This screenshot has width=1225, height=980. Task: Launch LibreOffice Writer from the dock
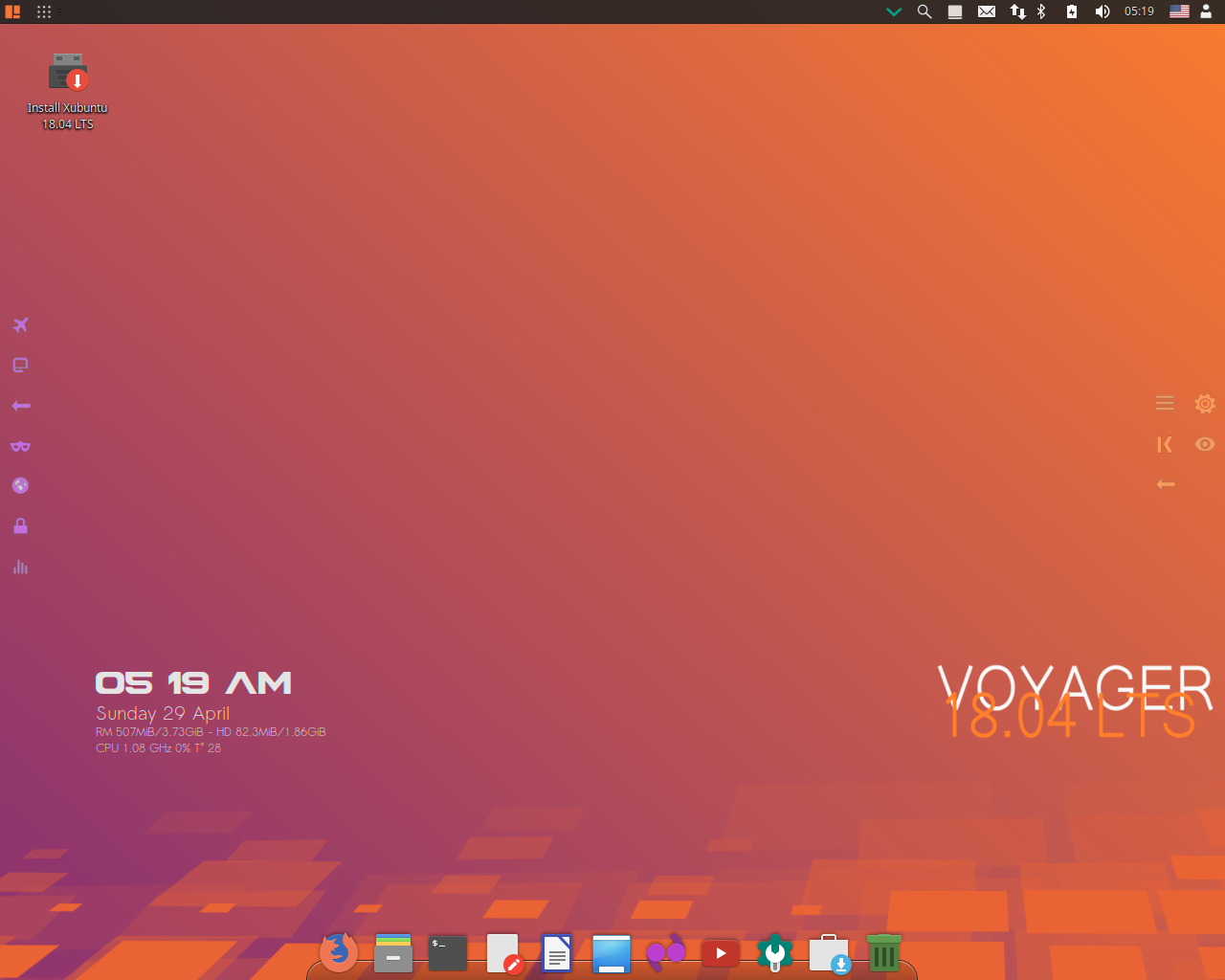pos(557,953)
